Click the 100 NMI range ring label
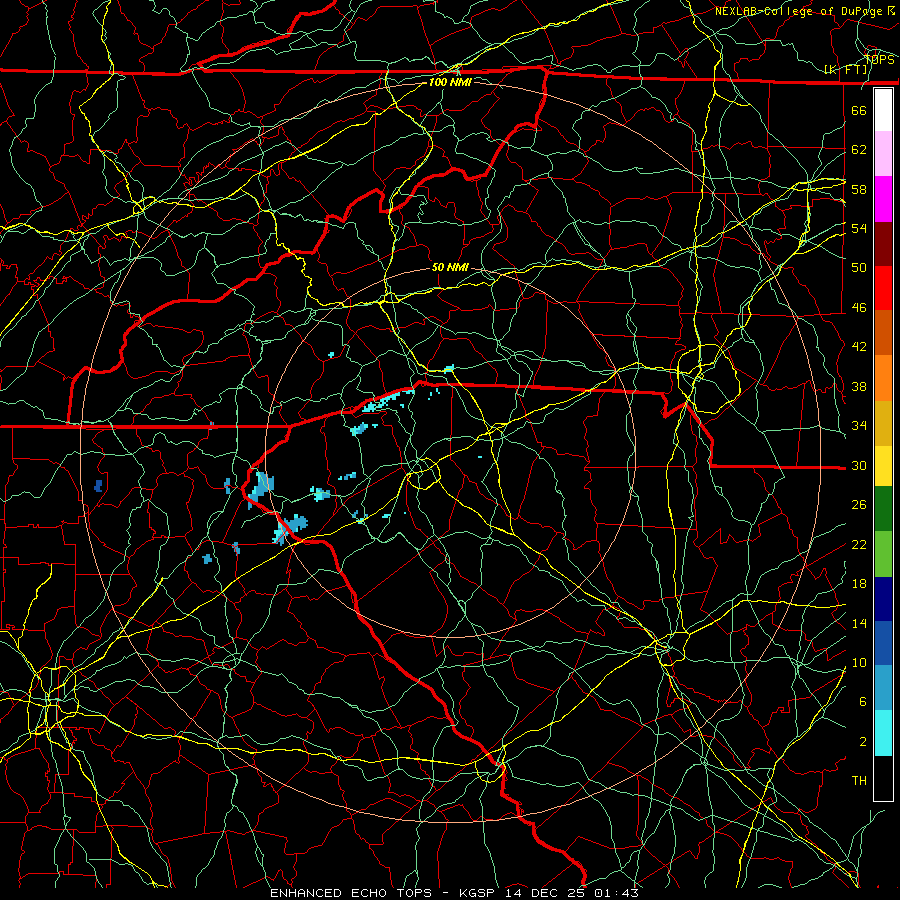Image resolution: width=900 pixels, height=900 pixels. click(x=450, y=82)
